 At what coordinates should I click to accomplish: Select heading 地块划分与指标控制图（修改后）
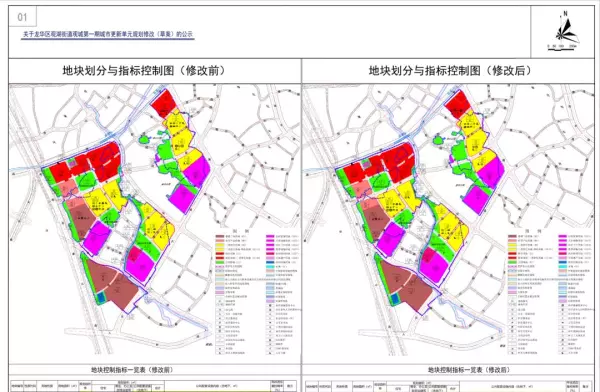point(450,70)
